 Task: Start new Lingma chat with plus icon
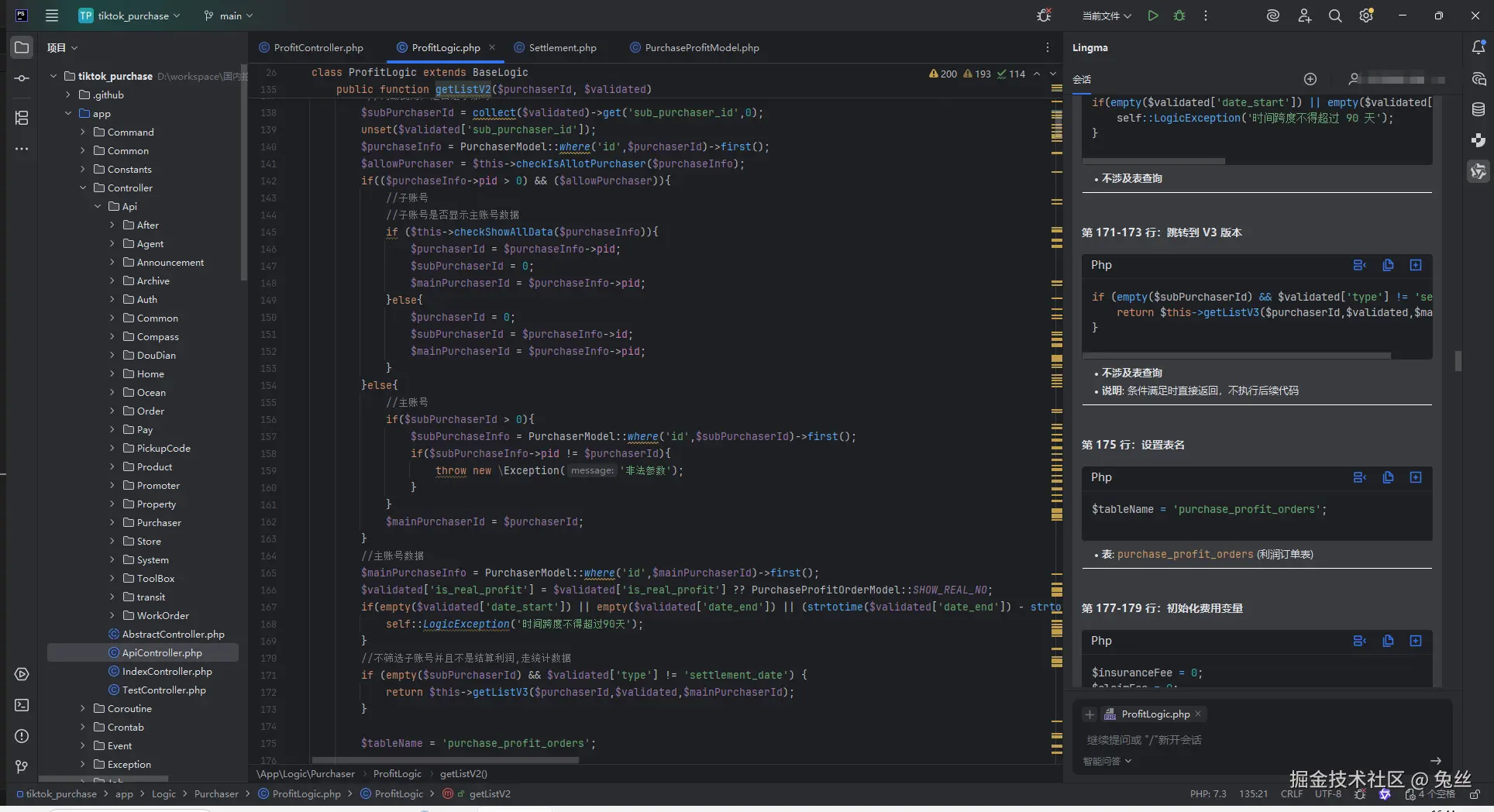click(x=1310, y=79)
